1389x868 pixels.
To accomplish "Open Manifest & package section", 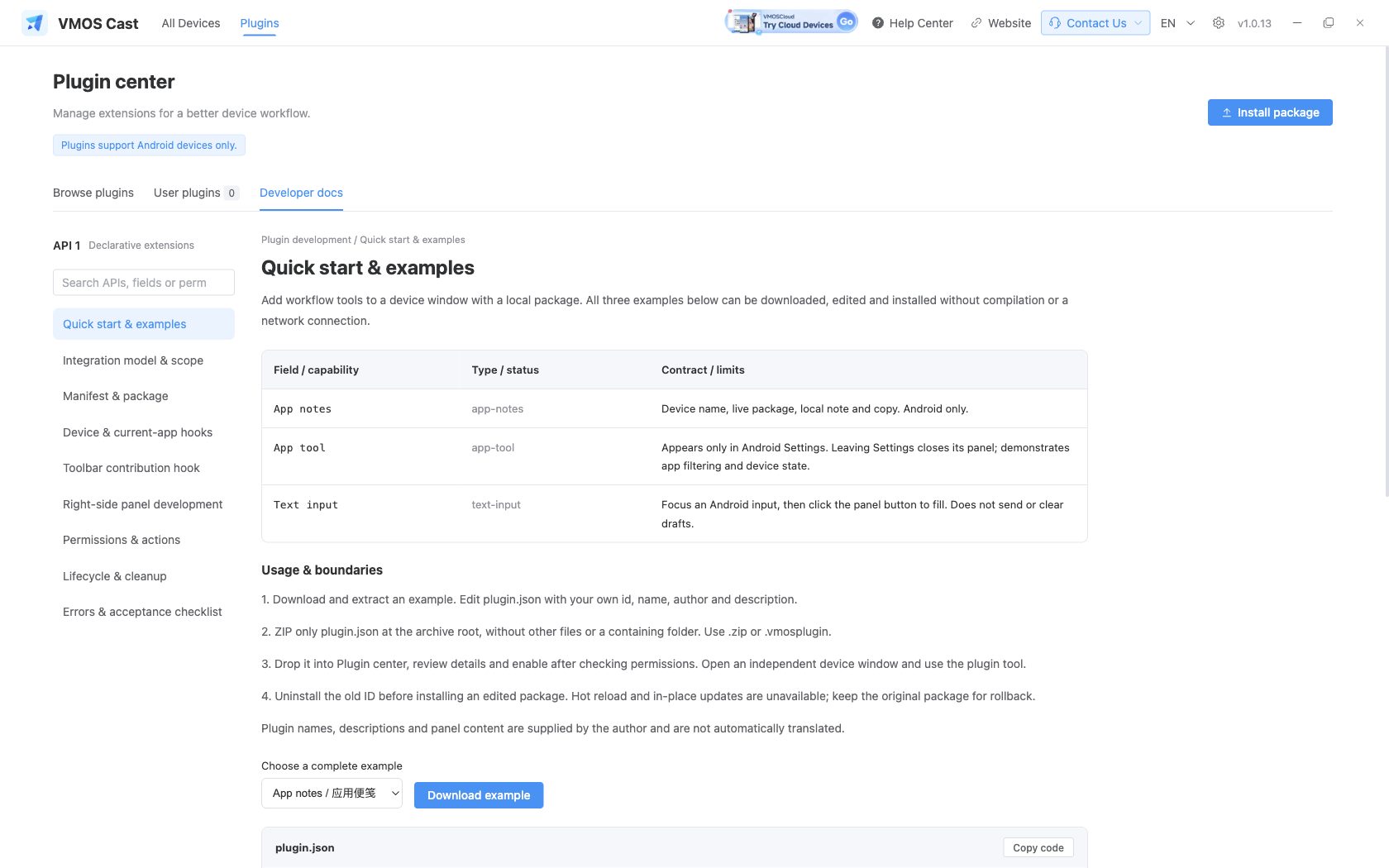I will coord(144,396).
